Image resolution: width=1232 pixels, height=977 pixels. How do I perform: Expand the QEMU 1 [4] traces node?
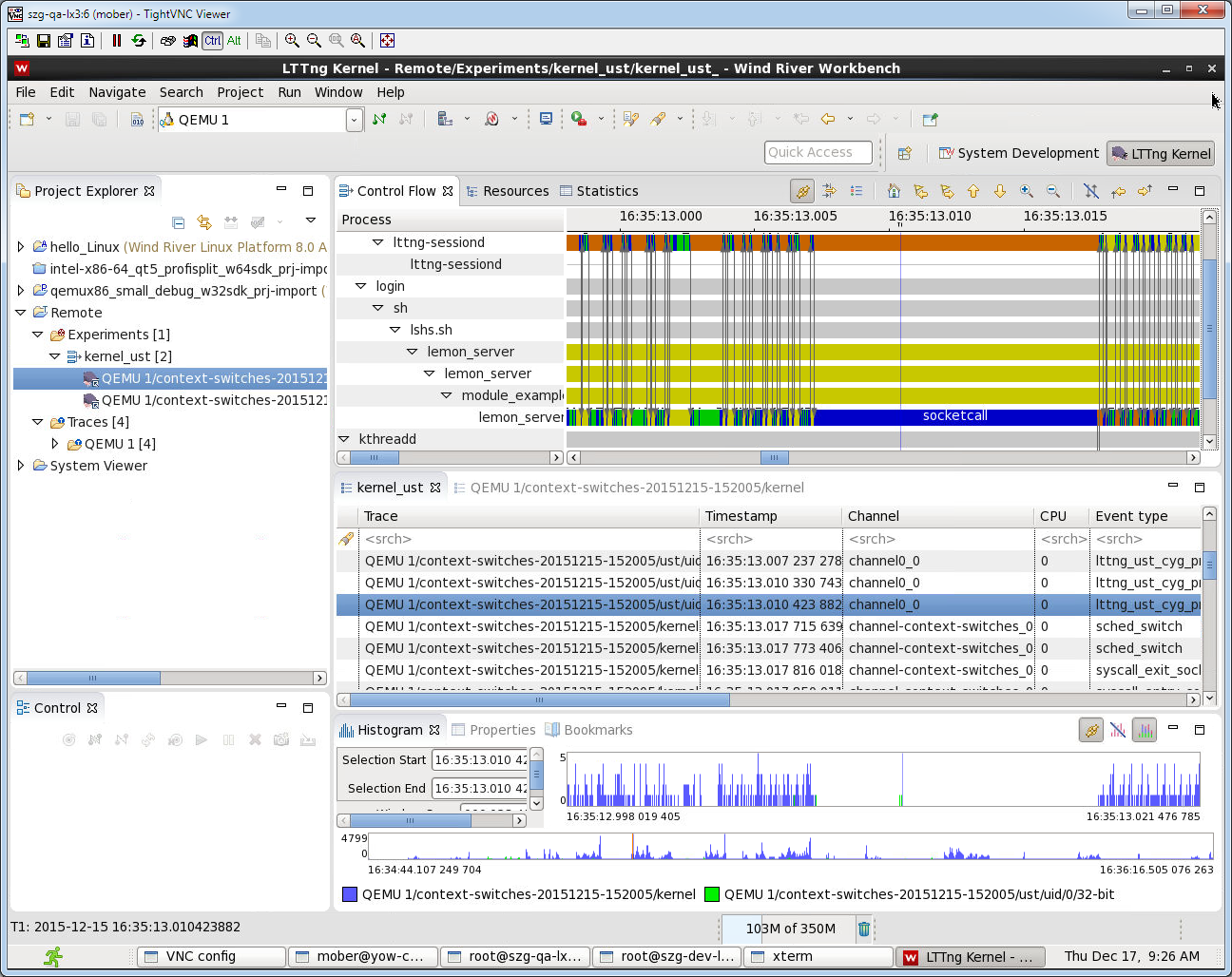[x=55, y=444]
